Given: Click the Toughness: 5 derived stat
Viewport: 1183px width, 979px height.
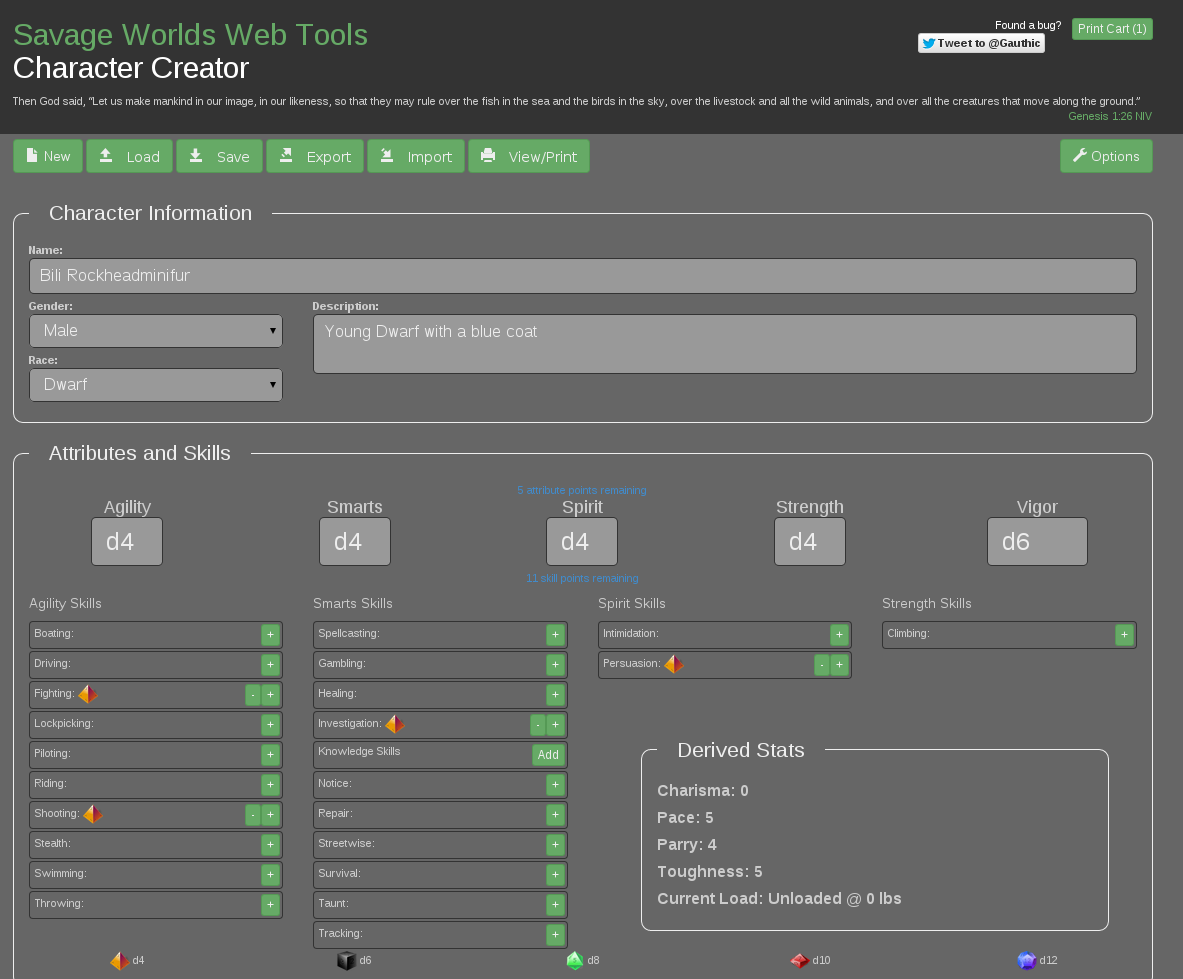Looking at the screenshot, I should [709, 872].
